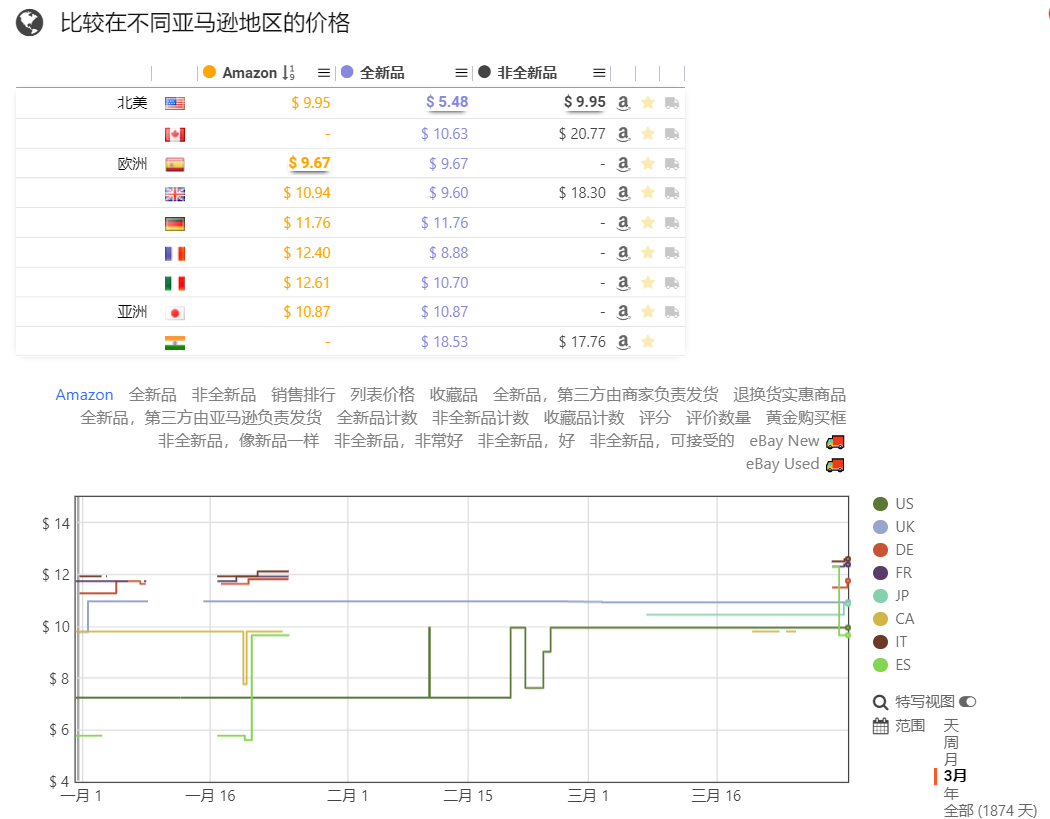This screenshot has height=819, width=1050.
Task: Click the star icon in the Canada row
Action: tap(648, 133)
